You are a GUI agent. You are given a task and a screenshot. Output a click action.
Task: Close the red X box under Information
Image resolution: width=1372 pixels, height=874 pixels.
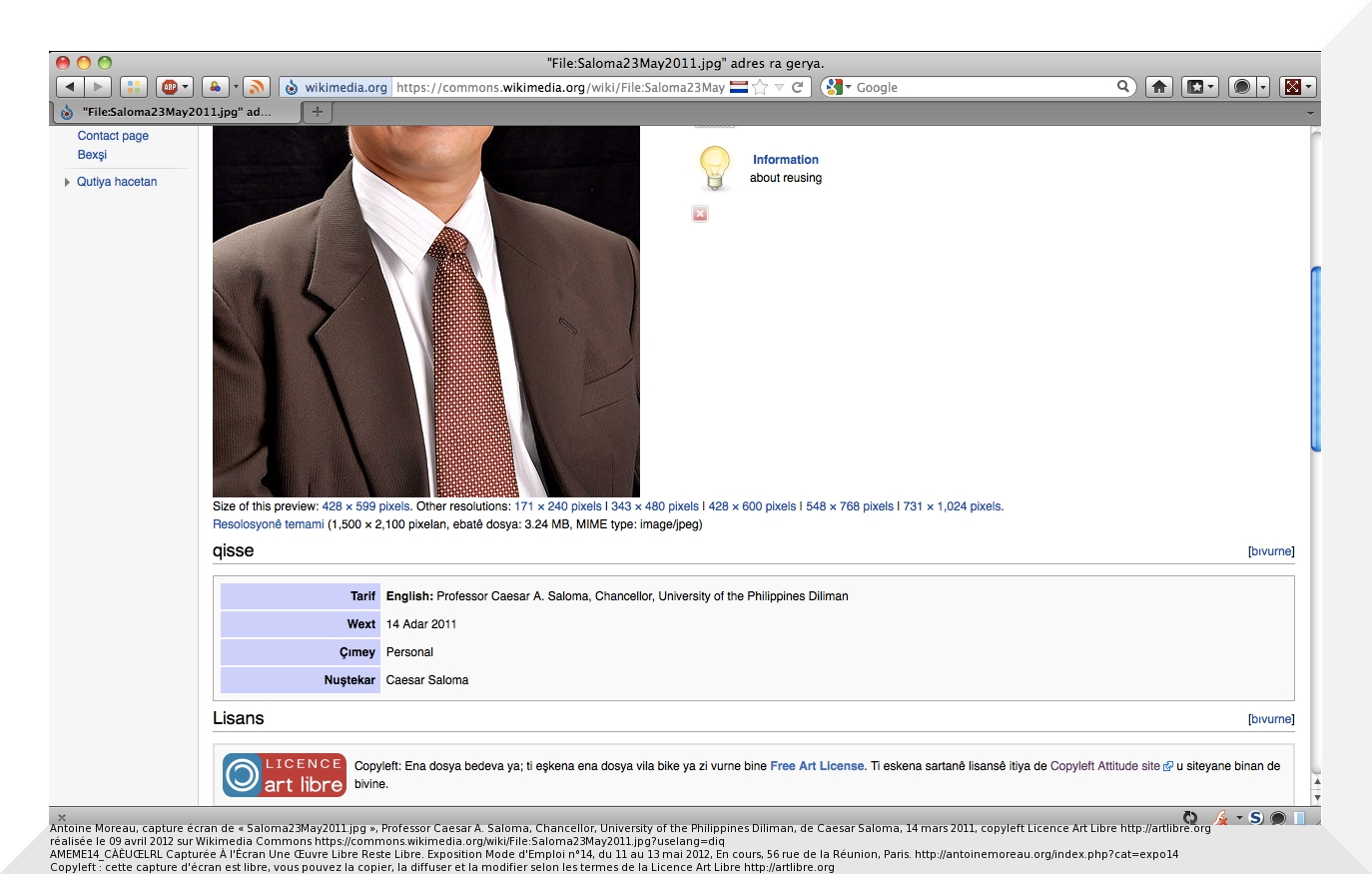pyautogui.click(x=700, y=214)
